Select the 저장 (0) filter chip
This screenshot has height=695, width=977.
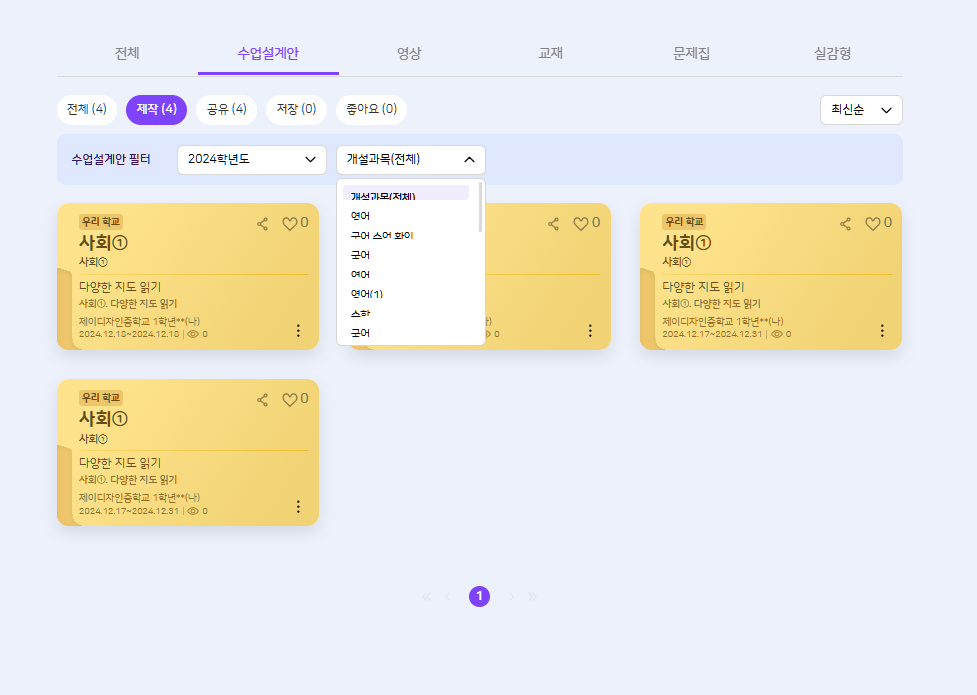(296, 109)
